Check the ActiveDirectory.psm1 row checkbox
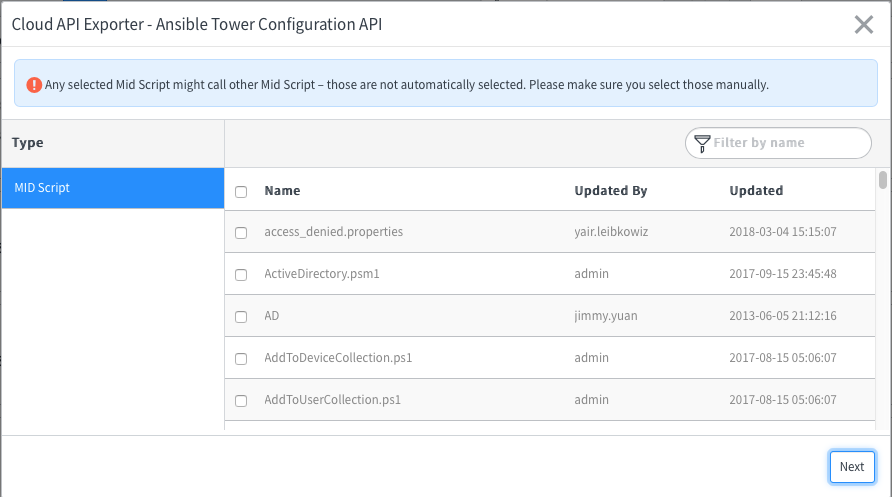This screenshot has height=497, width=892. 241,275
